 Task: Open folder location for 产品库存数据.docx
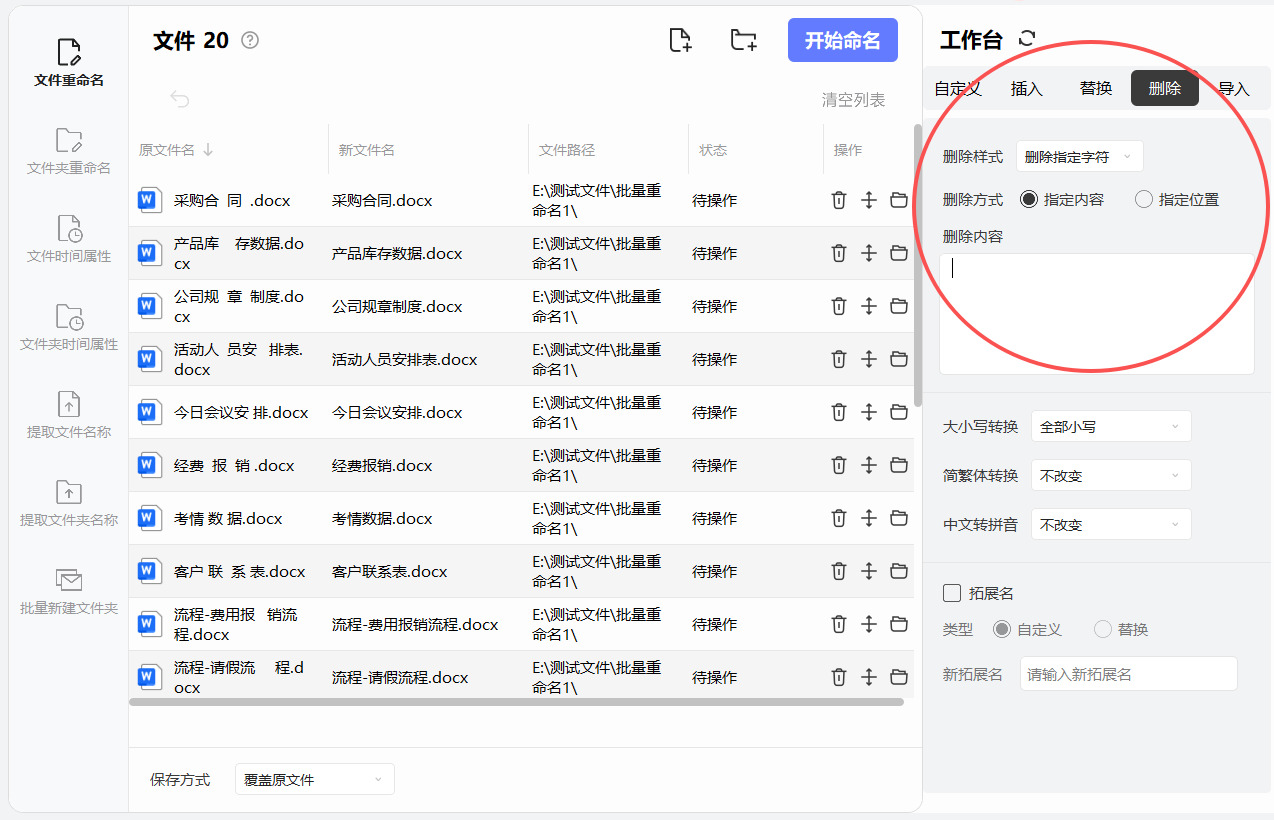[x=899, y=253]
